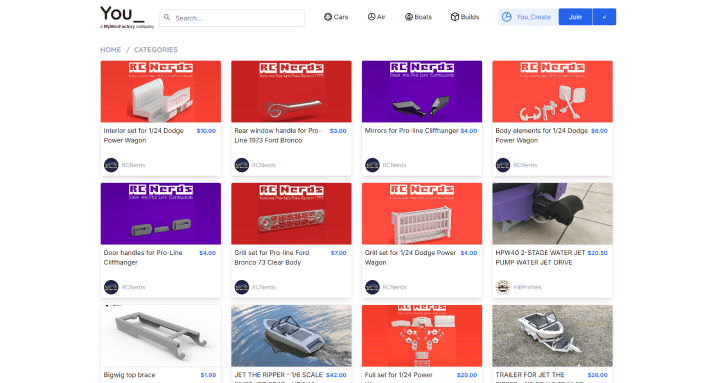The image size is (711, 383).
Task: Click the $26.00 price on TRAILER FOR JET
Action: (598, 375)
